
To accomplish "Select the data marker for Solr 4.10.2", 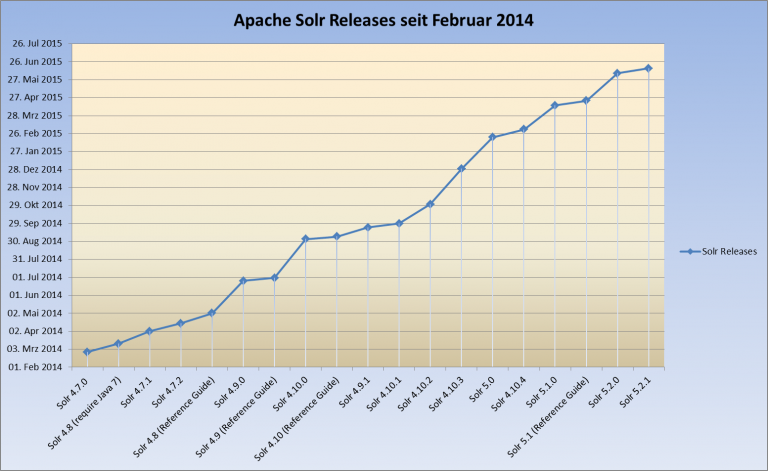I will pyautogui.click(x=430, y=204).
